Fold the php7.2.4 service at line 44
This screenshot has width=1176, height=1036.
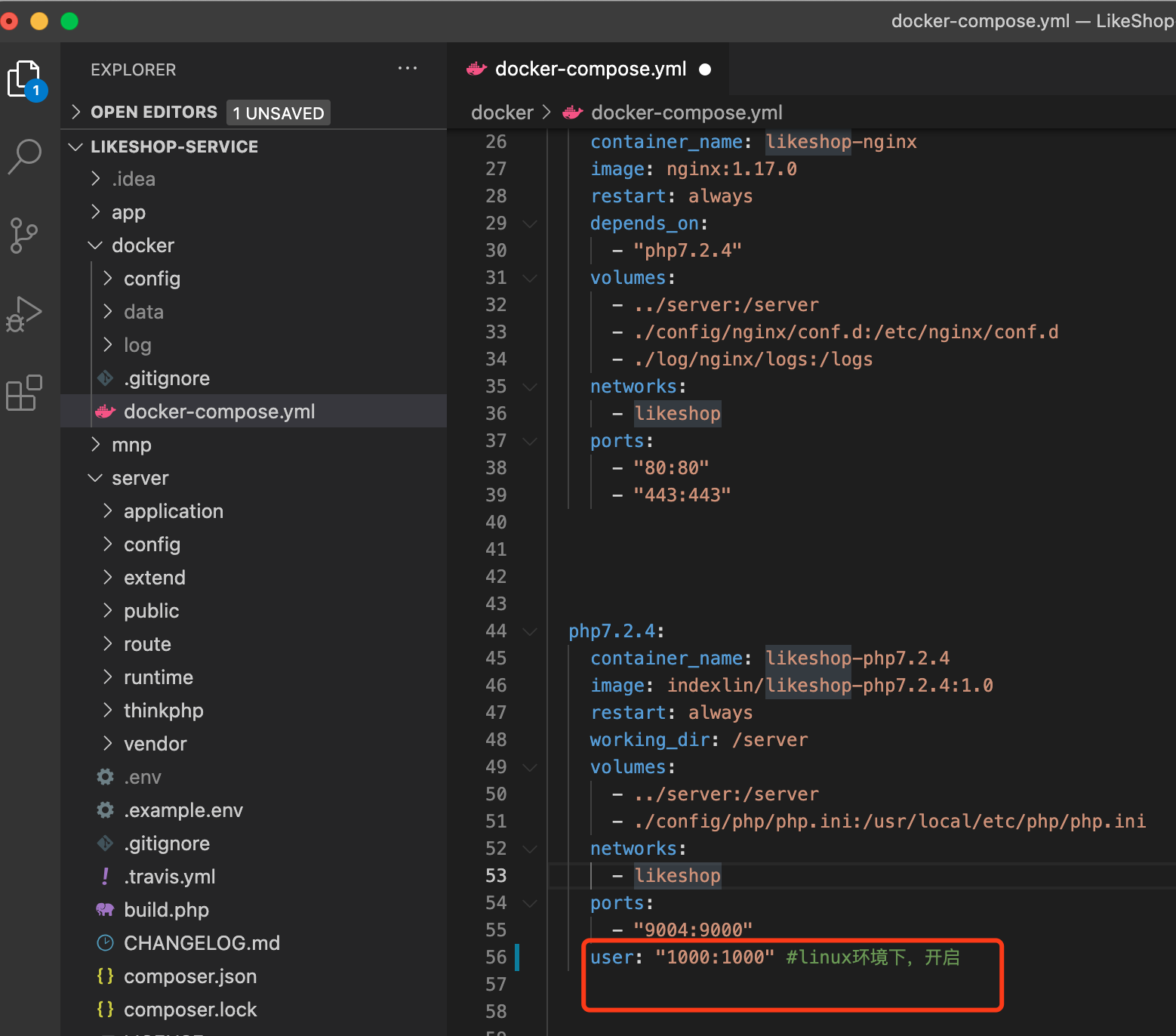530,631
